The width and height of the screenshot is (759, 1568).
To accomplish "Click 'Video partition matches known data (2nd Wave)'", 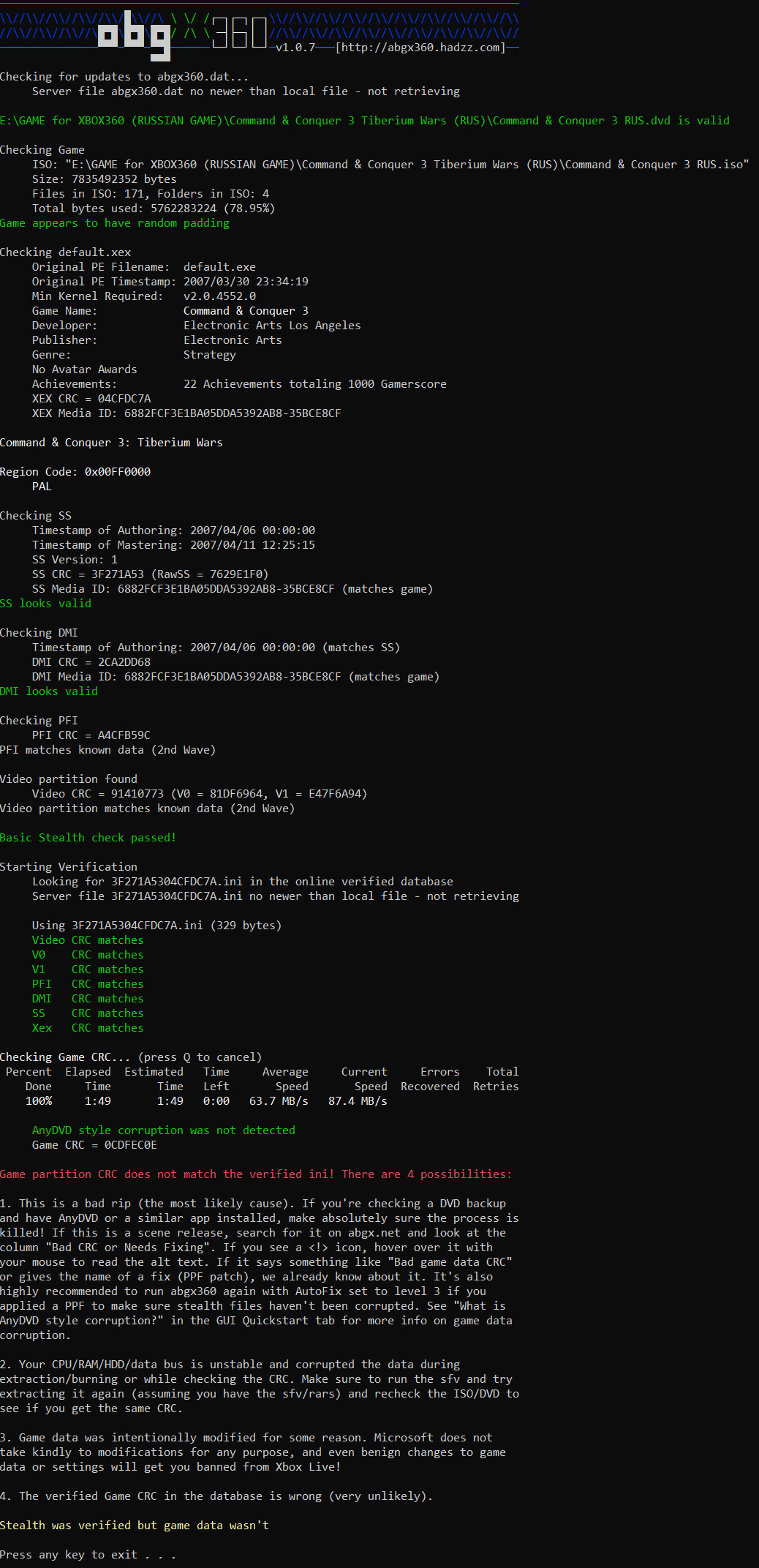I will click(147, 809).
